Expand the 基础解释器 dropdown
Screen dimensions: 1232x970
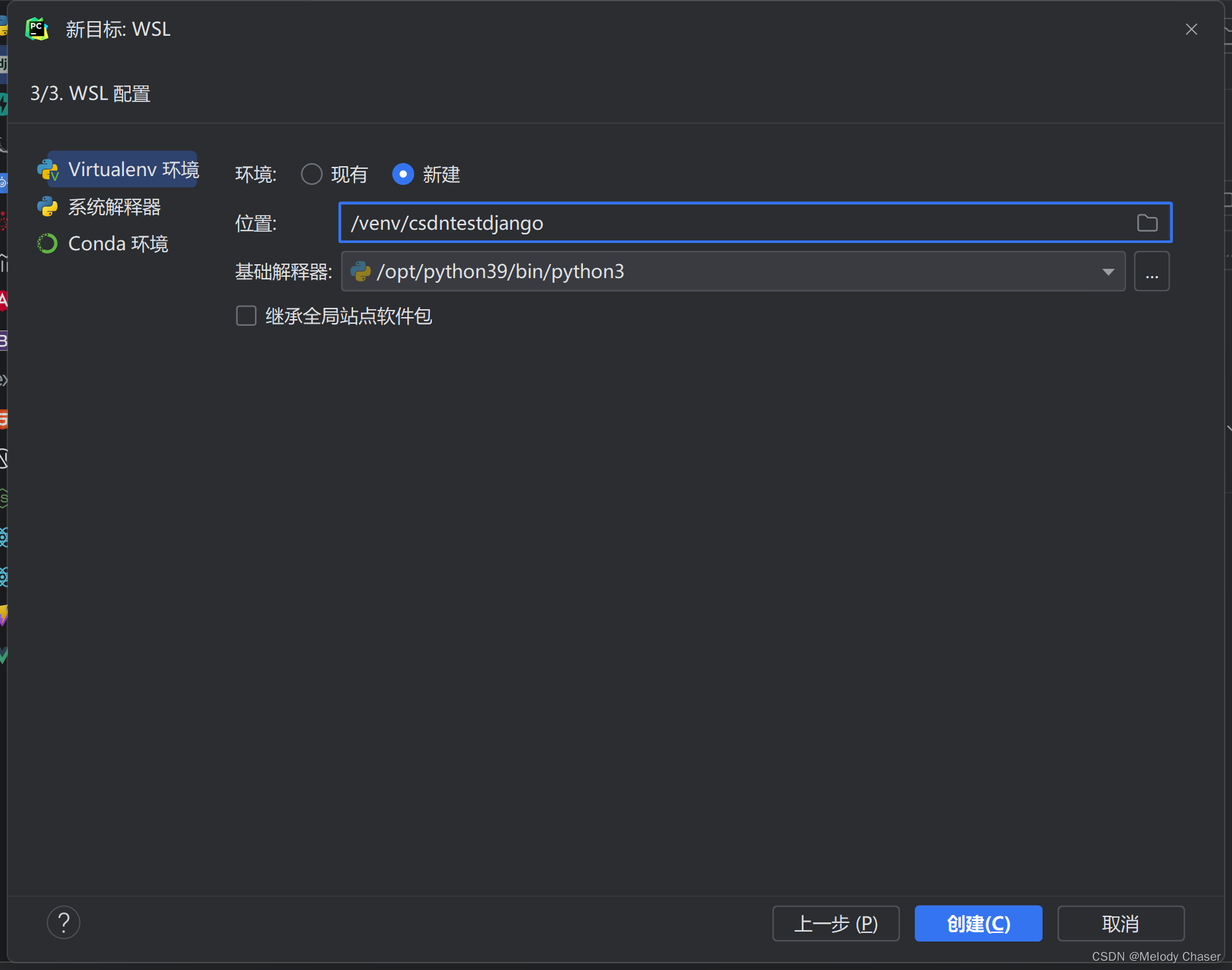click(1107, 271)
